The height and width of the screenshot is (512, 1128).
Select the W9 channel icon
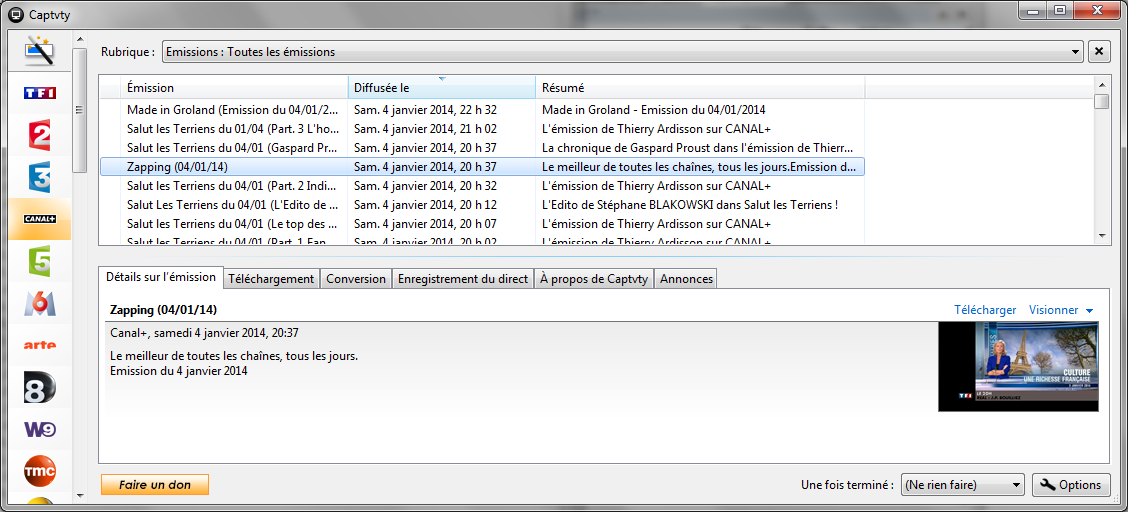click(39, 429)
